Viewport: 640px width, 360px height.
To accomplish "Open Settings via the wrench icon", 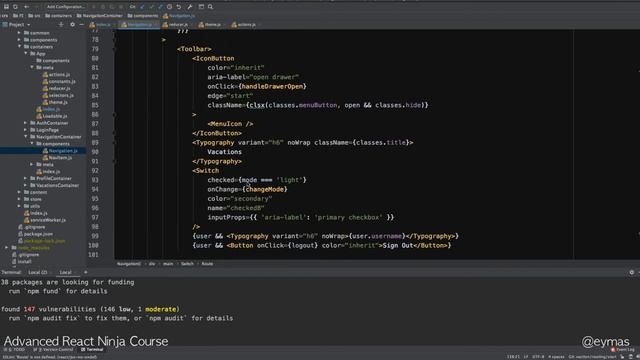I will (190, 7).
